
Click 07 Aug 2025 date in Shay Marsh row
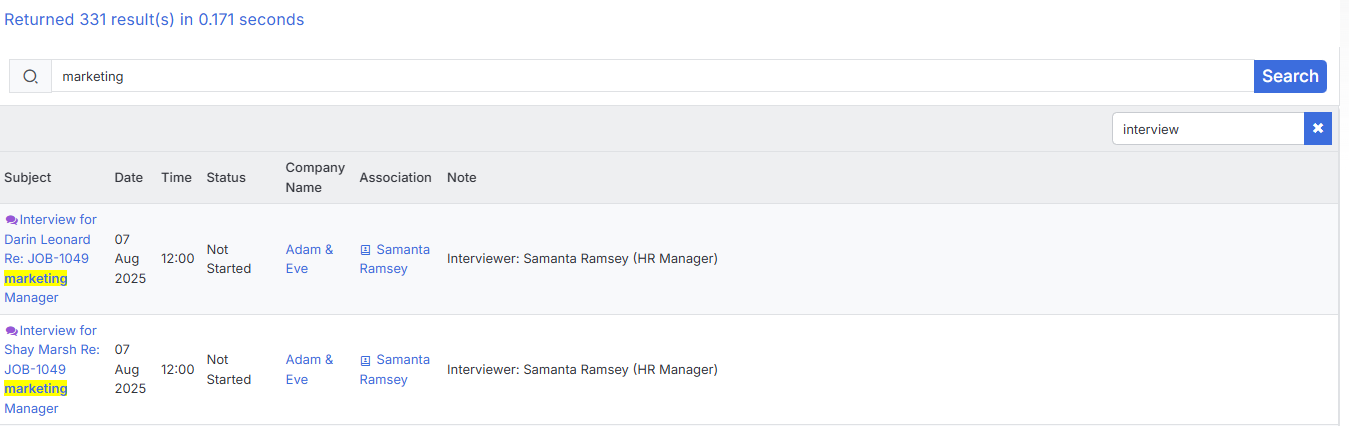(x=130, y=369)
